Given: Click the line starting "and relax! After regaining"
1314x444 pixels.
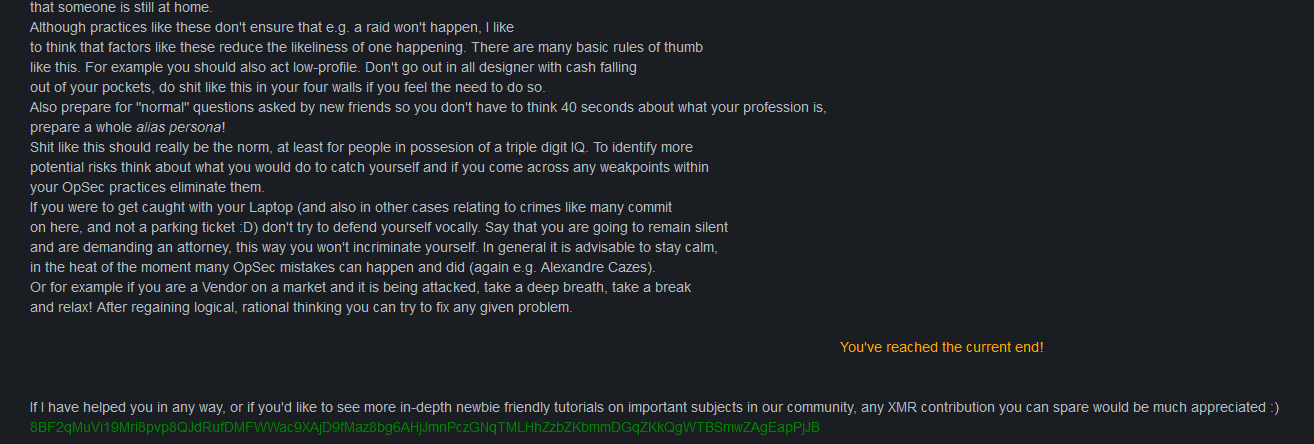Looking at the screenshot, I should click(300, 307).
